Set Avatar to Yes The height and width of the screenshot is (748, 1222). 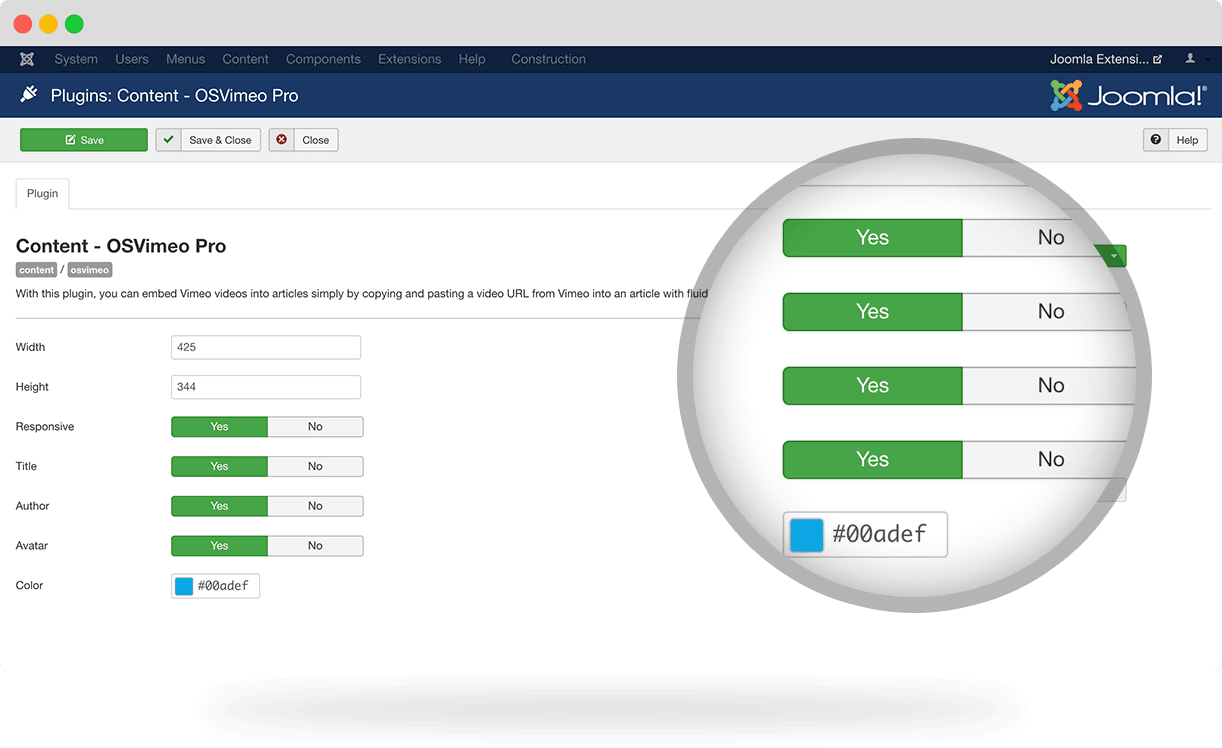pos(219,546)
